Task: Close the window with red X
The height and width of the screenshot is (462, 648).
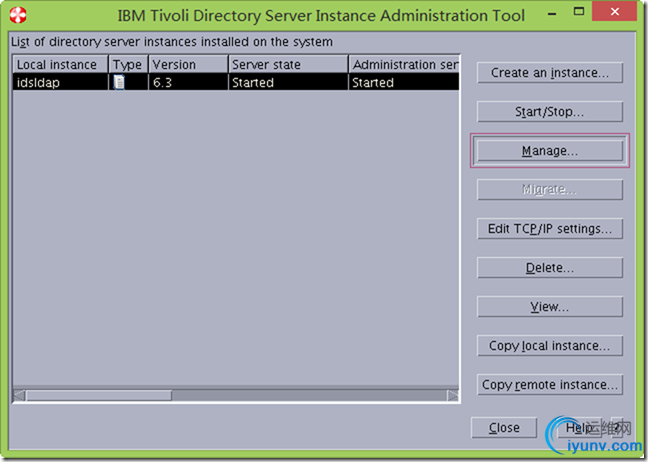Action: click(x=614, y=12)
